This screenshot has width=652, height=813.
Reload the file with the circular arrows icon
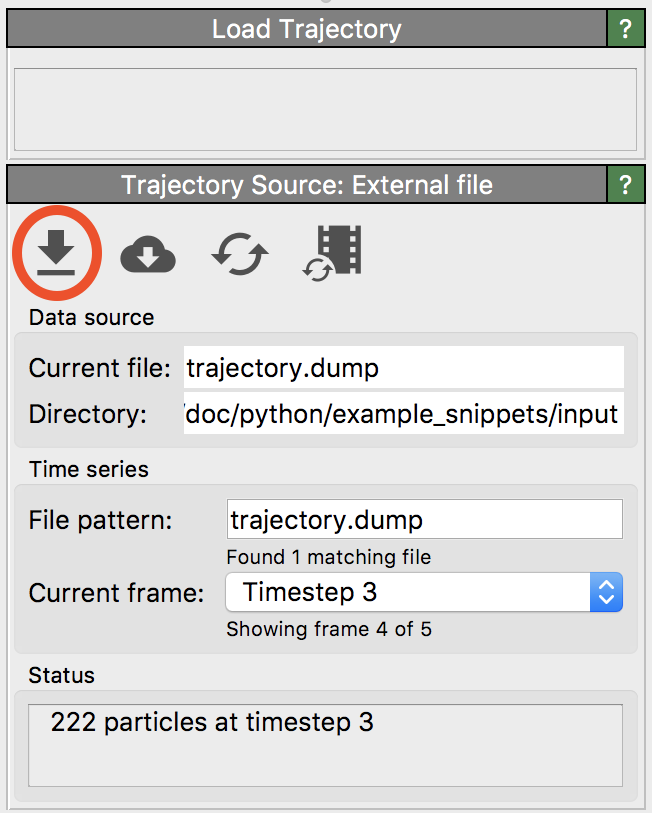[x=240, y=255]
